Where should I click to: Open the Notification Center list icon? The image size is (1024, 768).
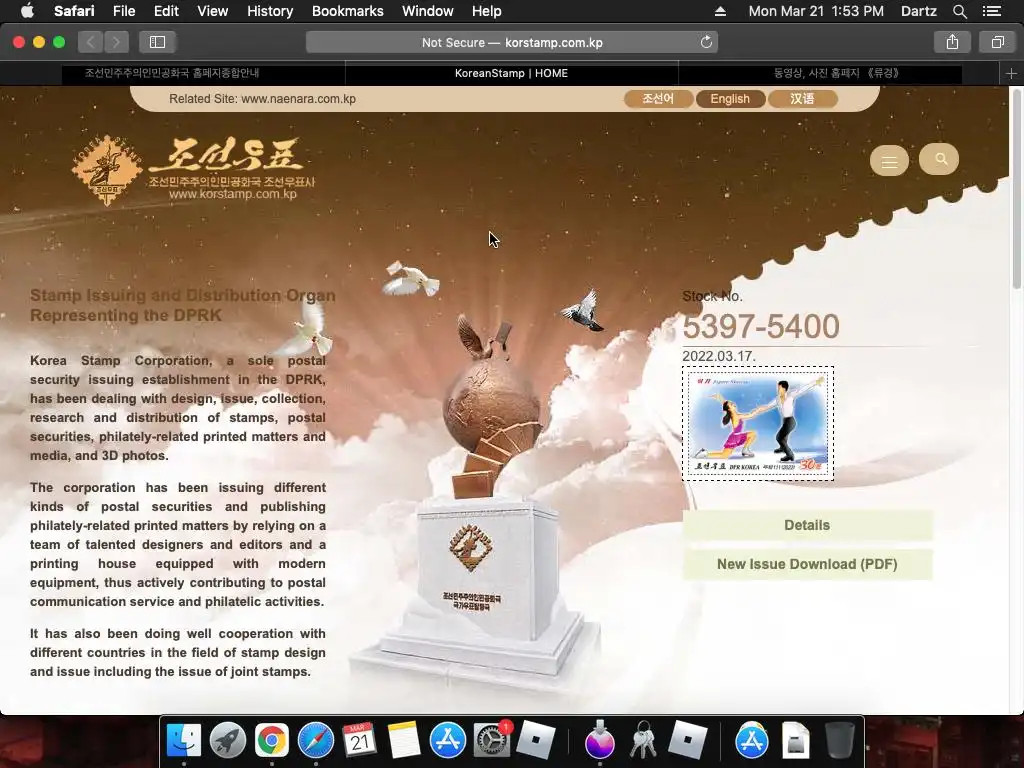[991, 11]
